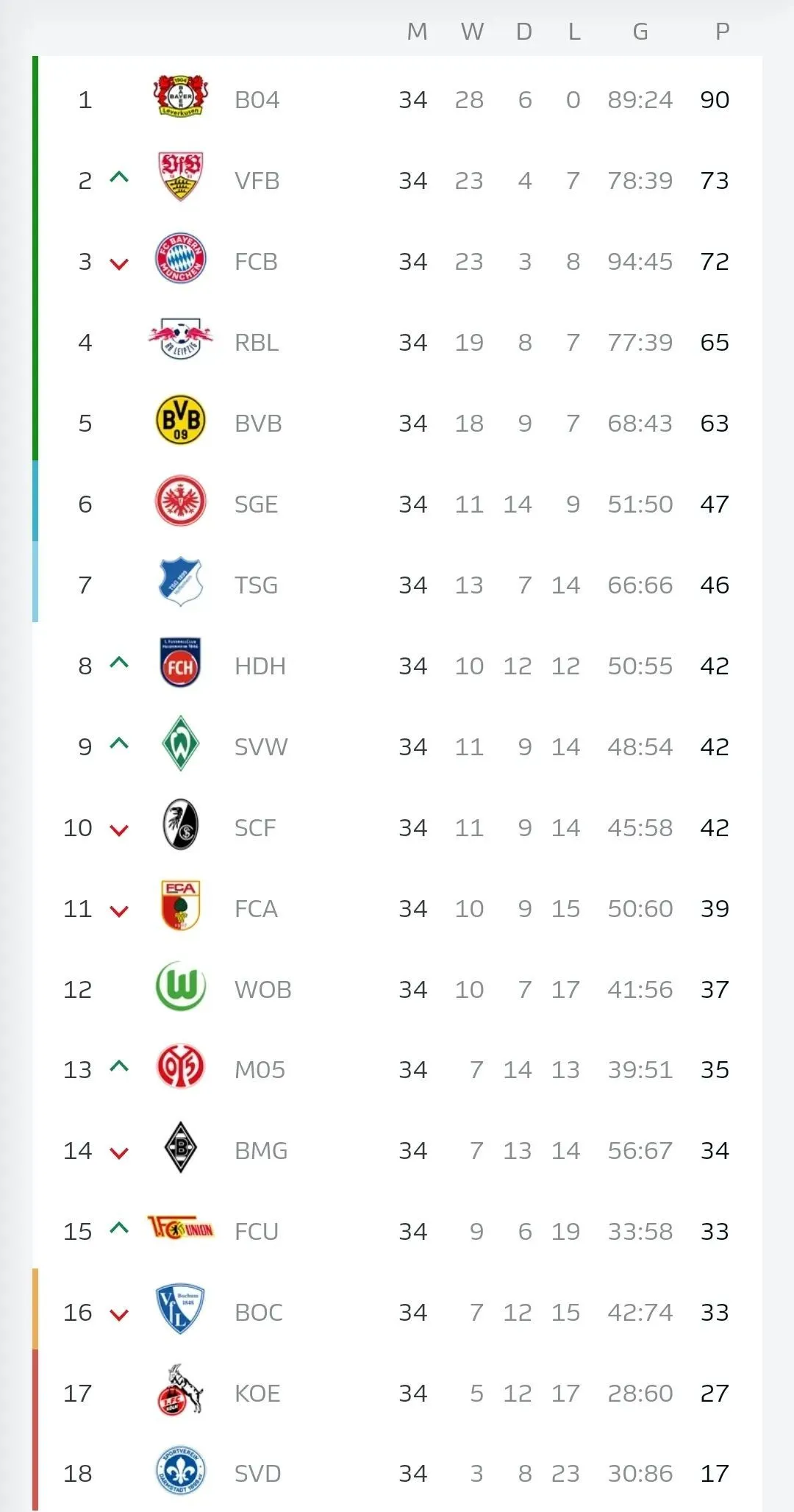Viewport: 794px width, 1512px height.
Task: Click the green up arrow beside VFB
Action: 119,177
